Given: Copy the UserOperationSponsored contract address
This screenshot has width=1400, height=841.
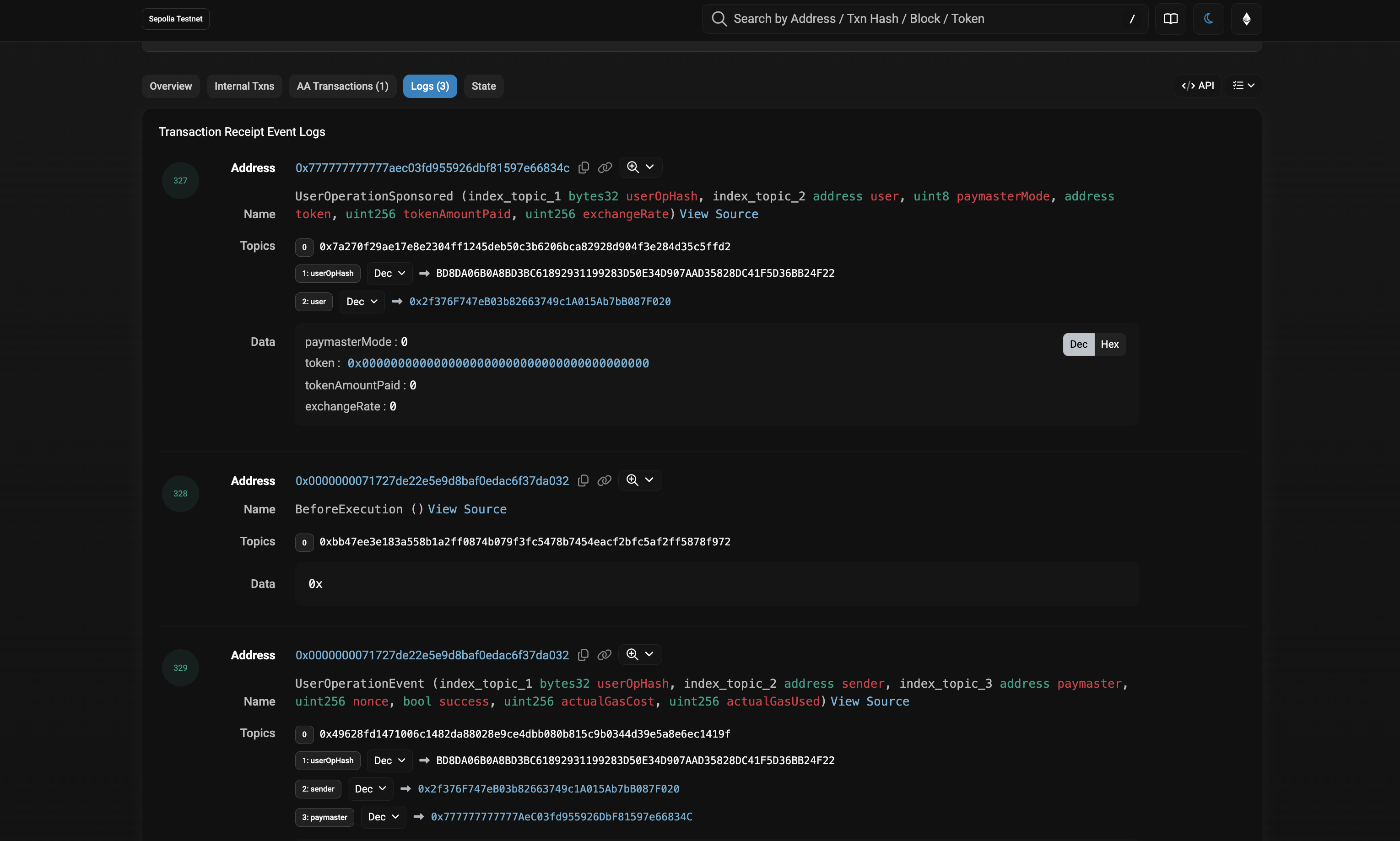Looking at the screenshot, I should tap(583, 167).
